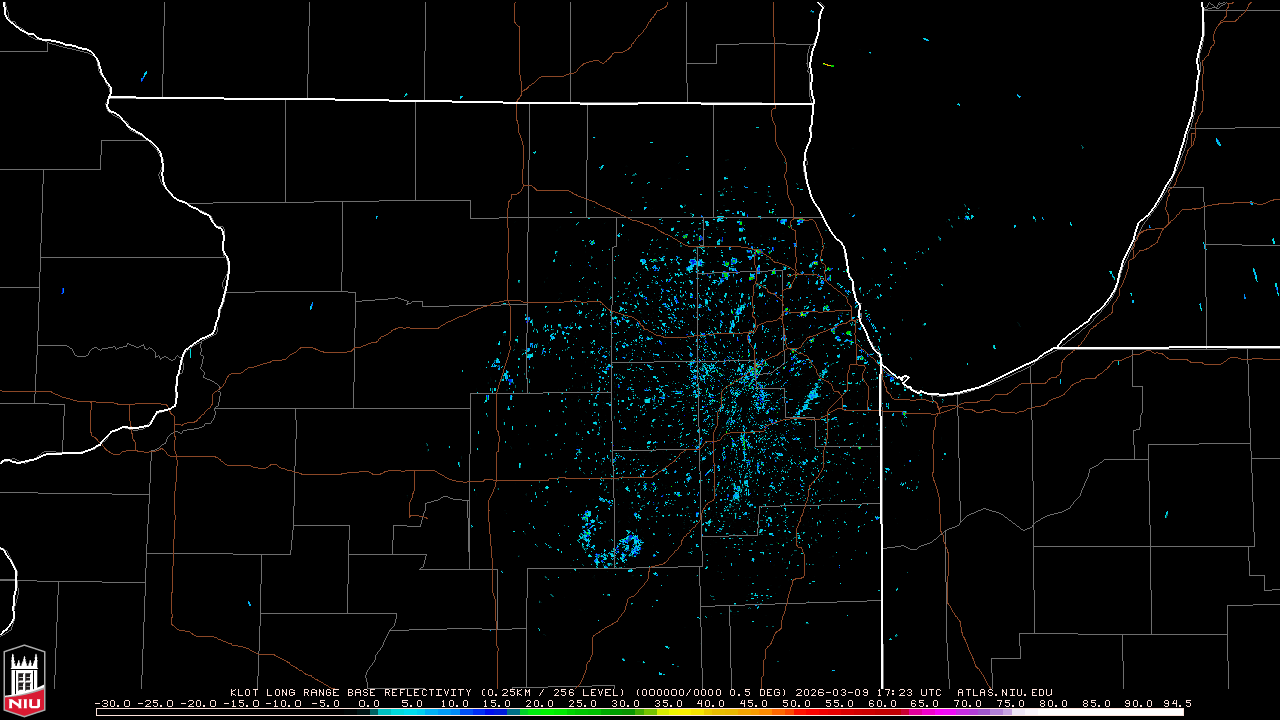The height and width of the screenshot is (720, 1280).
Task: Click the 94.5 label at scale end
Action: tap(1177, 703)
